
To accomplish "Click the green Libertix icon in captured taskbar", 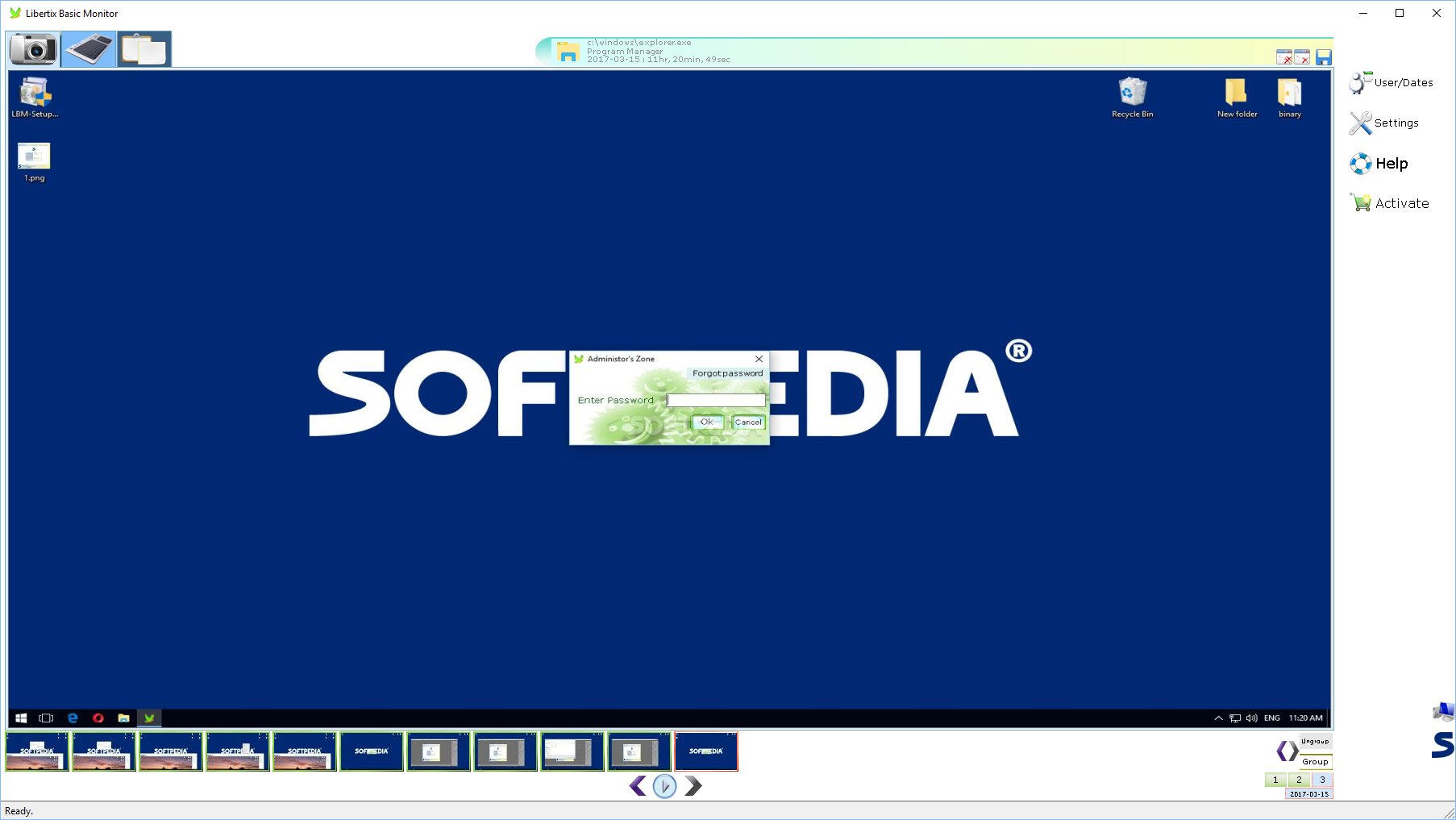I will point(149,718).
